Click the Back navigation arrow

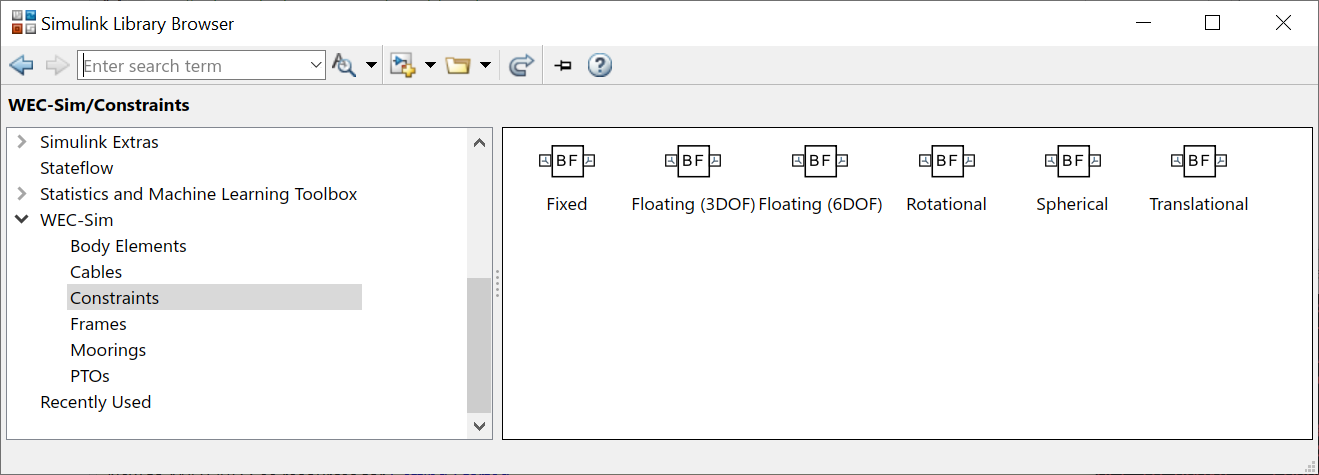tap(21, 66)
